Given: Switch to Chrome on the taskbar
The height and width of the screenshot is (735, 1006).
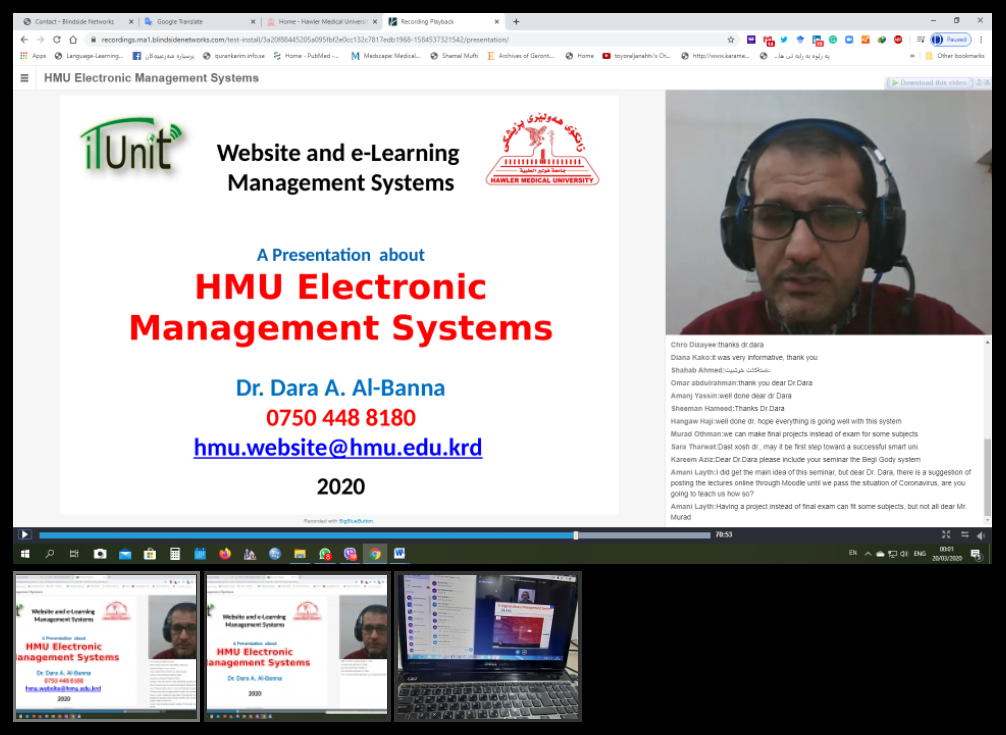Looking at the screenshot, I should click(375, 553).
